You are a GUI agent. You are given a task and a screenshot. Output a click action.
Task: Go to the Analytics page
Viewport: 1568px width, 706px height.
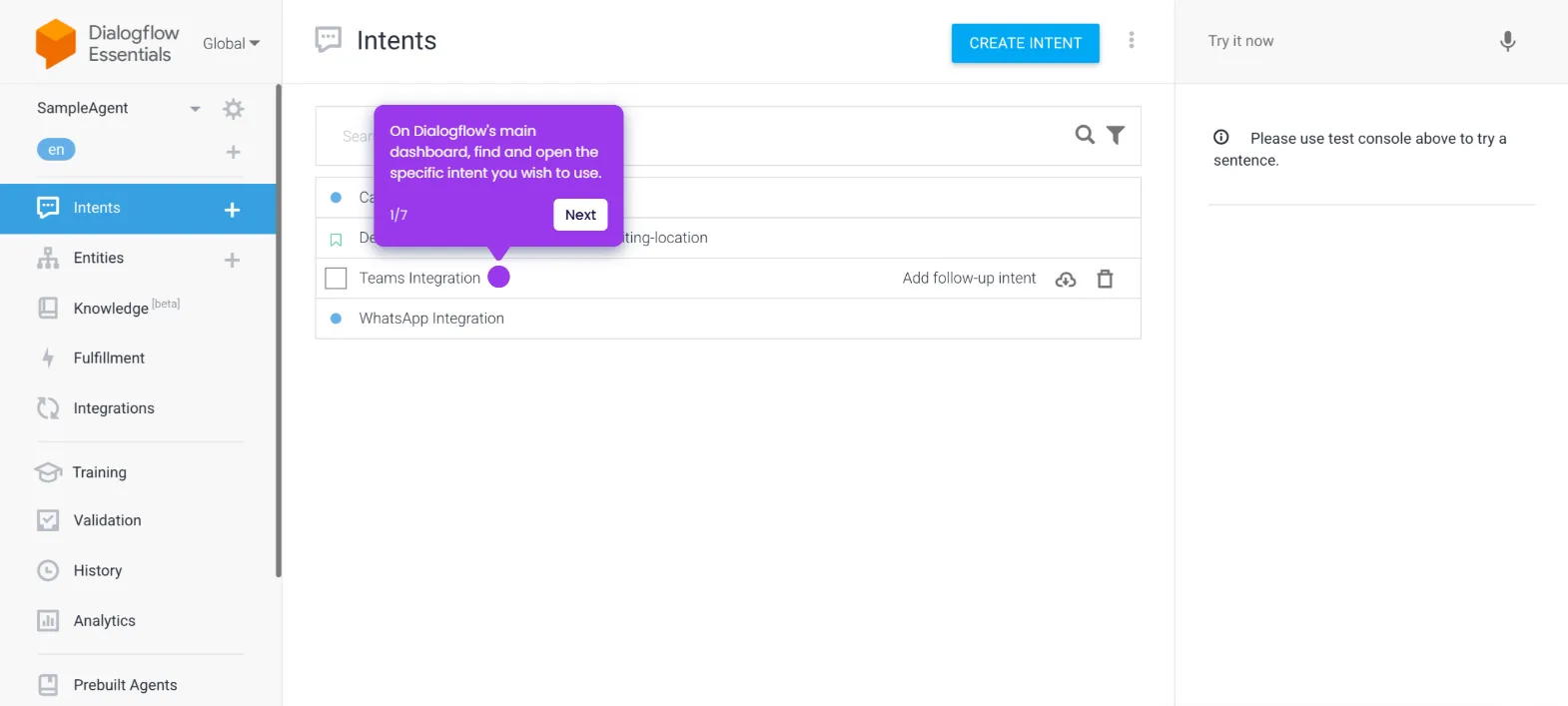(x=104, y=620)
